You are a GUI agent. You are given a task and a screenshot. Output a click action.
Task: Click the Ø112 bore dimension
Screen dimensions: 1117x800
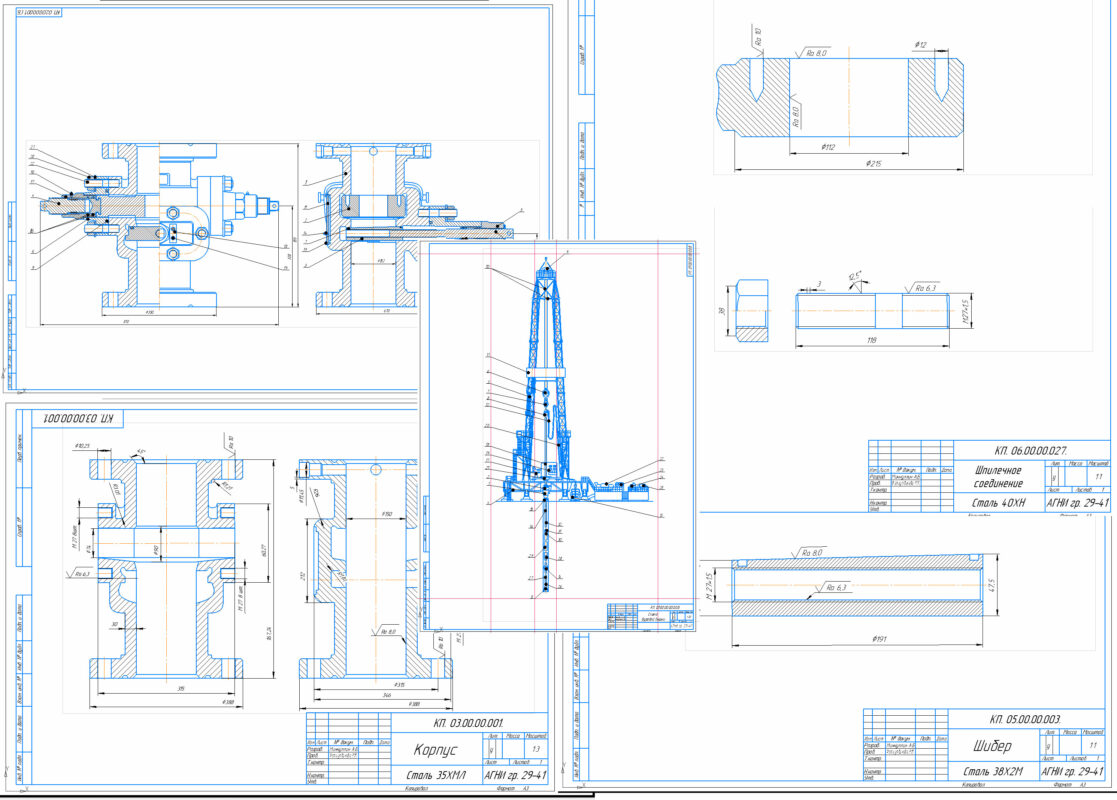pyautogui.click(x=827, y=147)
